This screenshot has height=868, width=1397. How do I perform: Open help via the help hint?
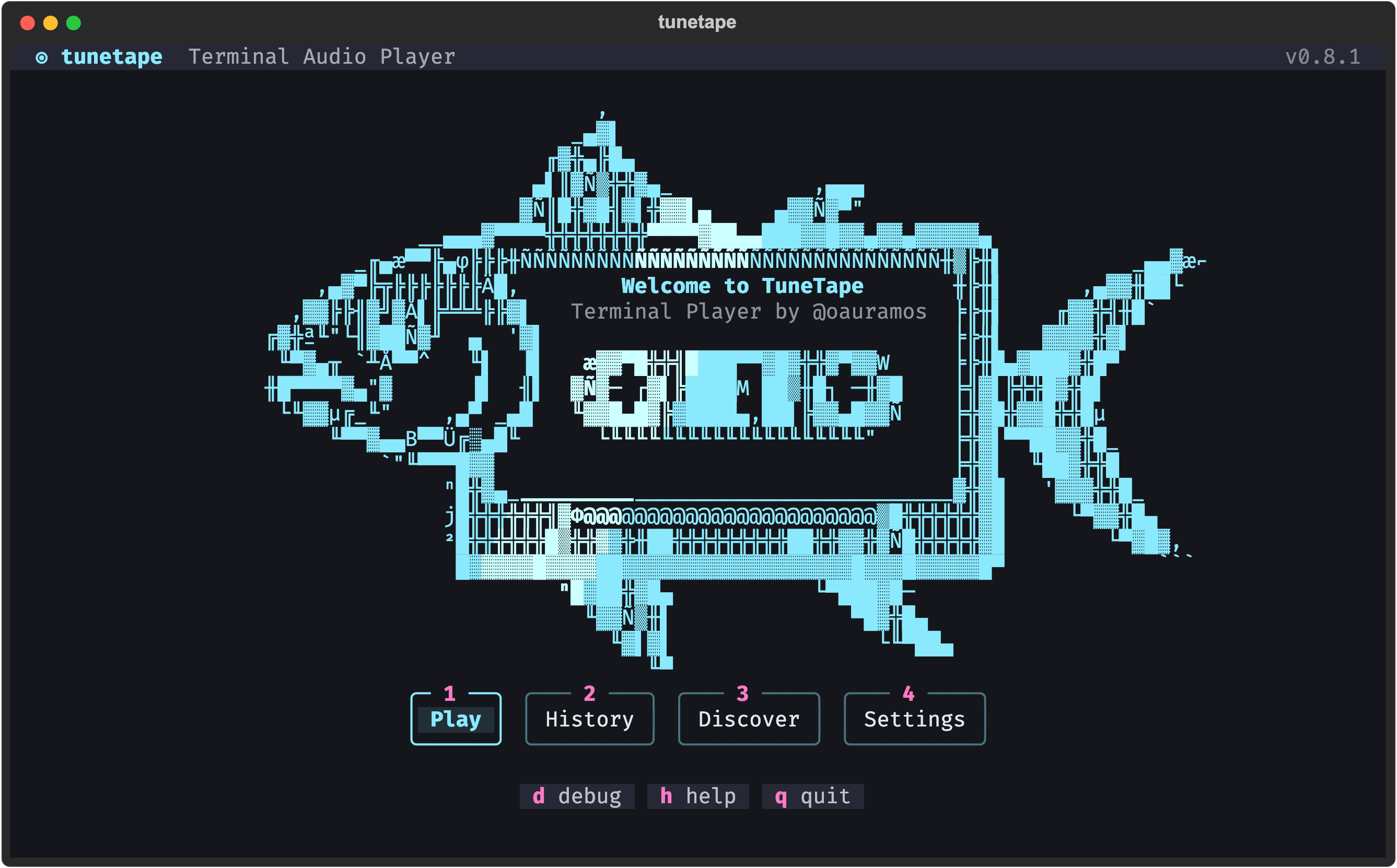tap(697, 796)
